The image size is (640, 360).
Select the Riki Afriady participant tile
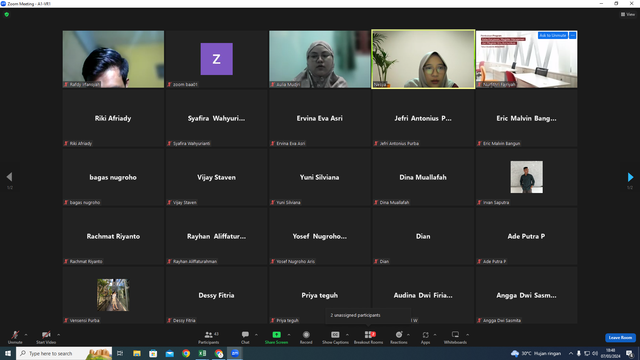[x=113, y=118]
